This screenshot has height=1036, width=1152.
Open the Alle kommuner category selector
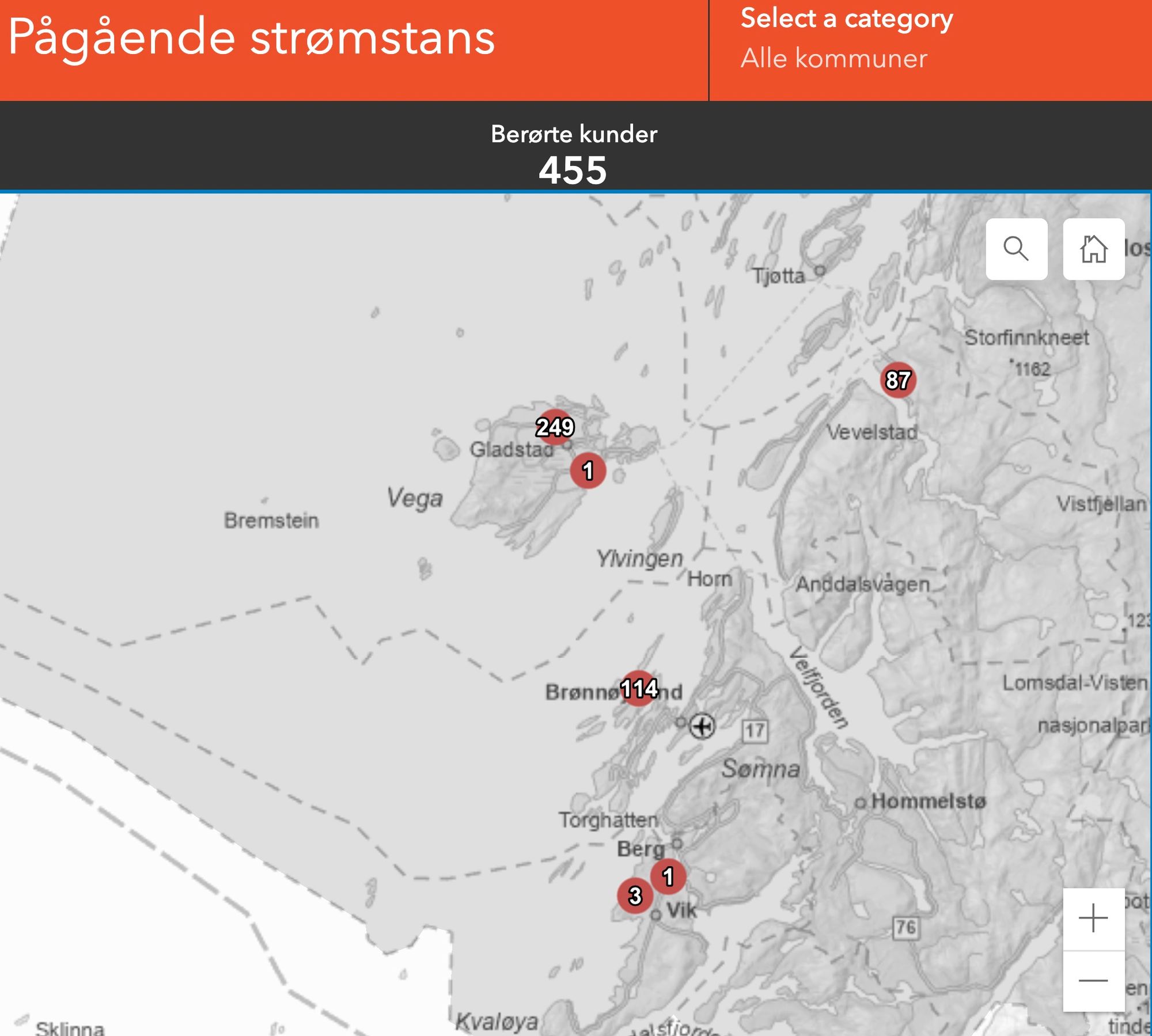click(833, 58)
